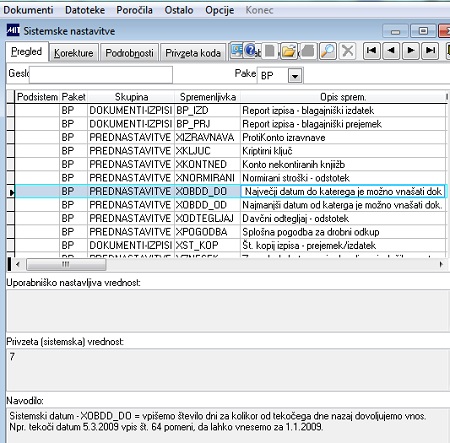This screenshot has width=450, height=443.
Task: Click the Geslo input field
Action: (101, 75)
